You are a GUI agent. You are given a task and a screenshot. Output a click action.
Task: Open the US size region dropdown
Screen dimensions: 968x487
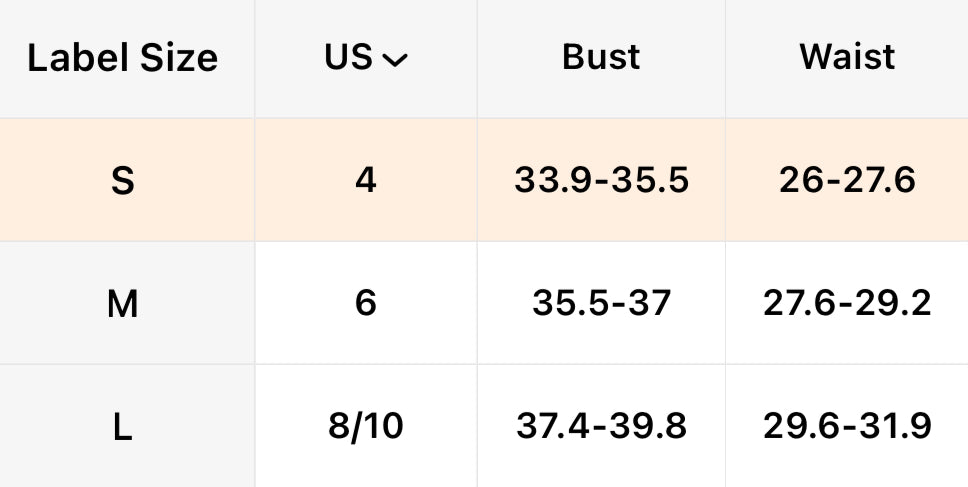point(366,58)
